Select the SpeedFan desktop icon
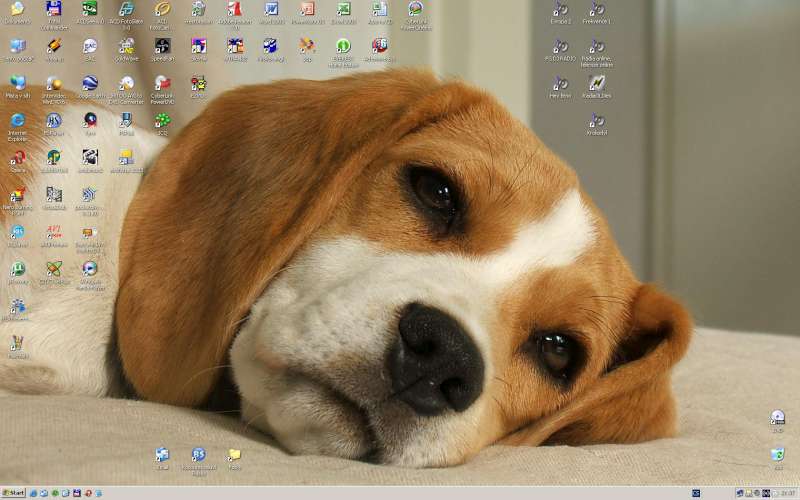The image size is (800, 500). [162, 46]
